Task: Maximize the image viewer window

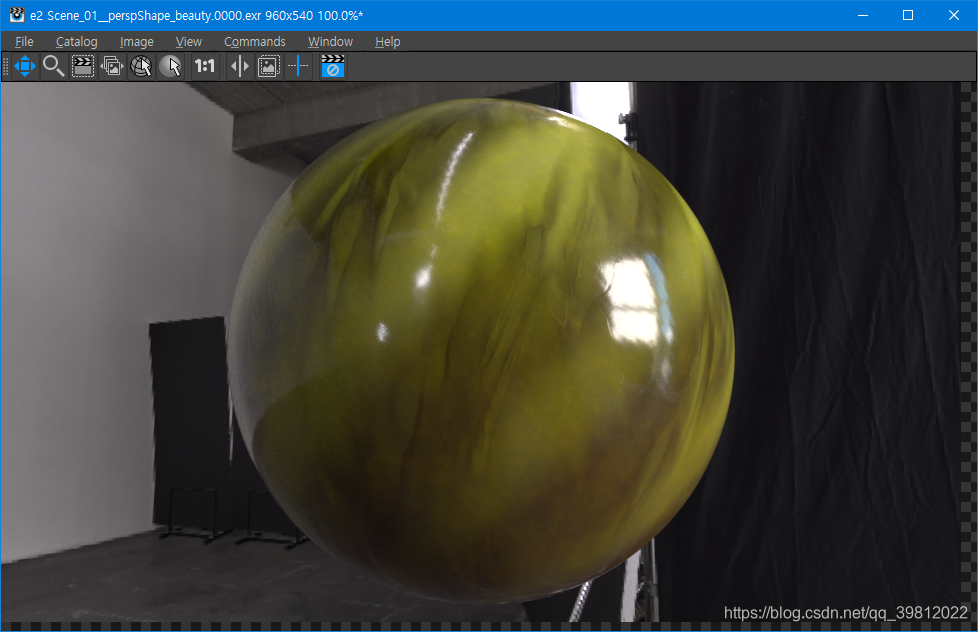Action: click(x=908, y=15)
